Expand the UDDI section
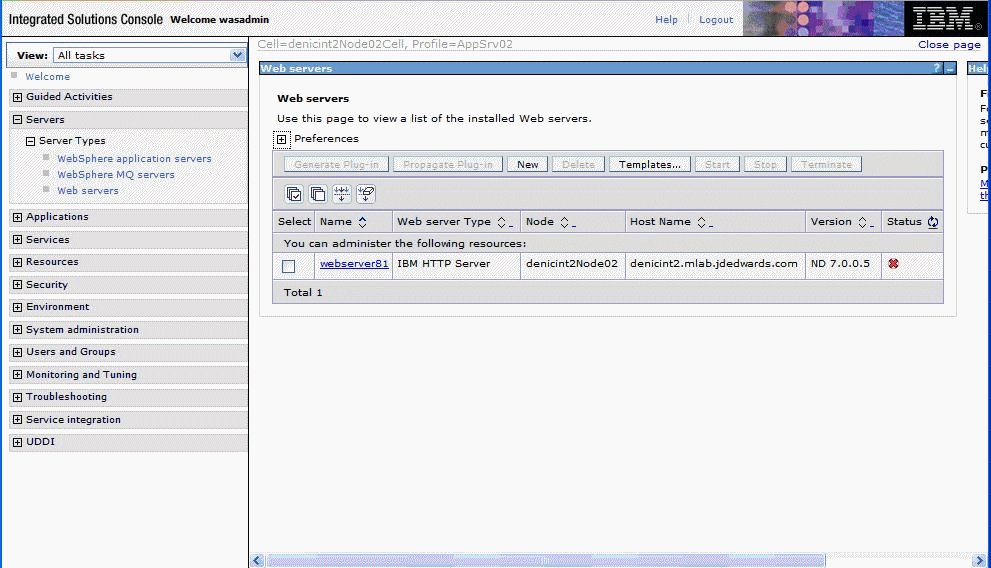Viewport: 991px width, 568px height. pos(18,442)
